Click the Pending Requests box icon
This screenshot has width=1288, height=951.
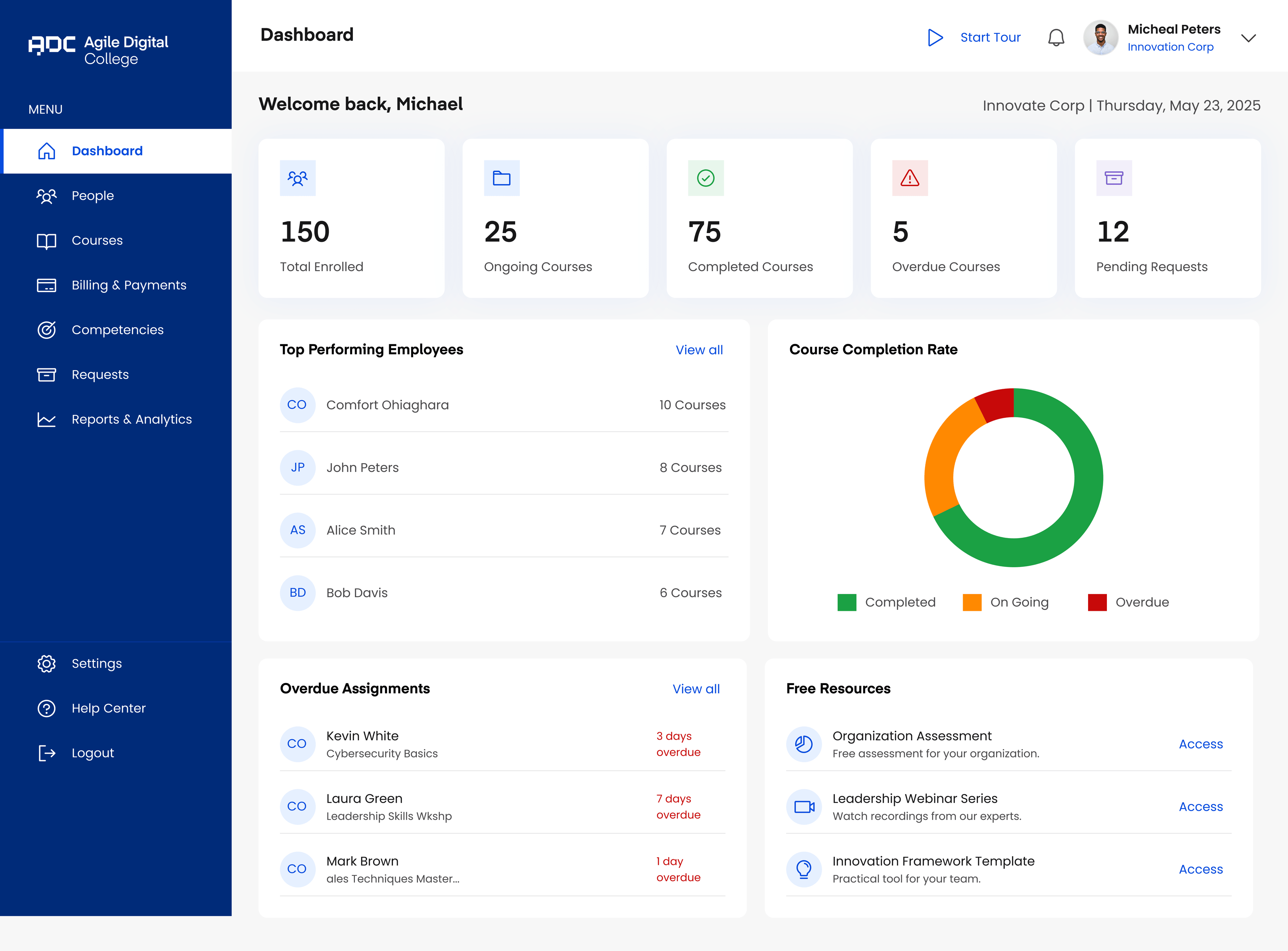(x=1114, y=178)
